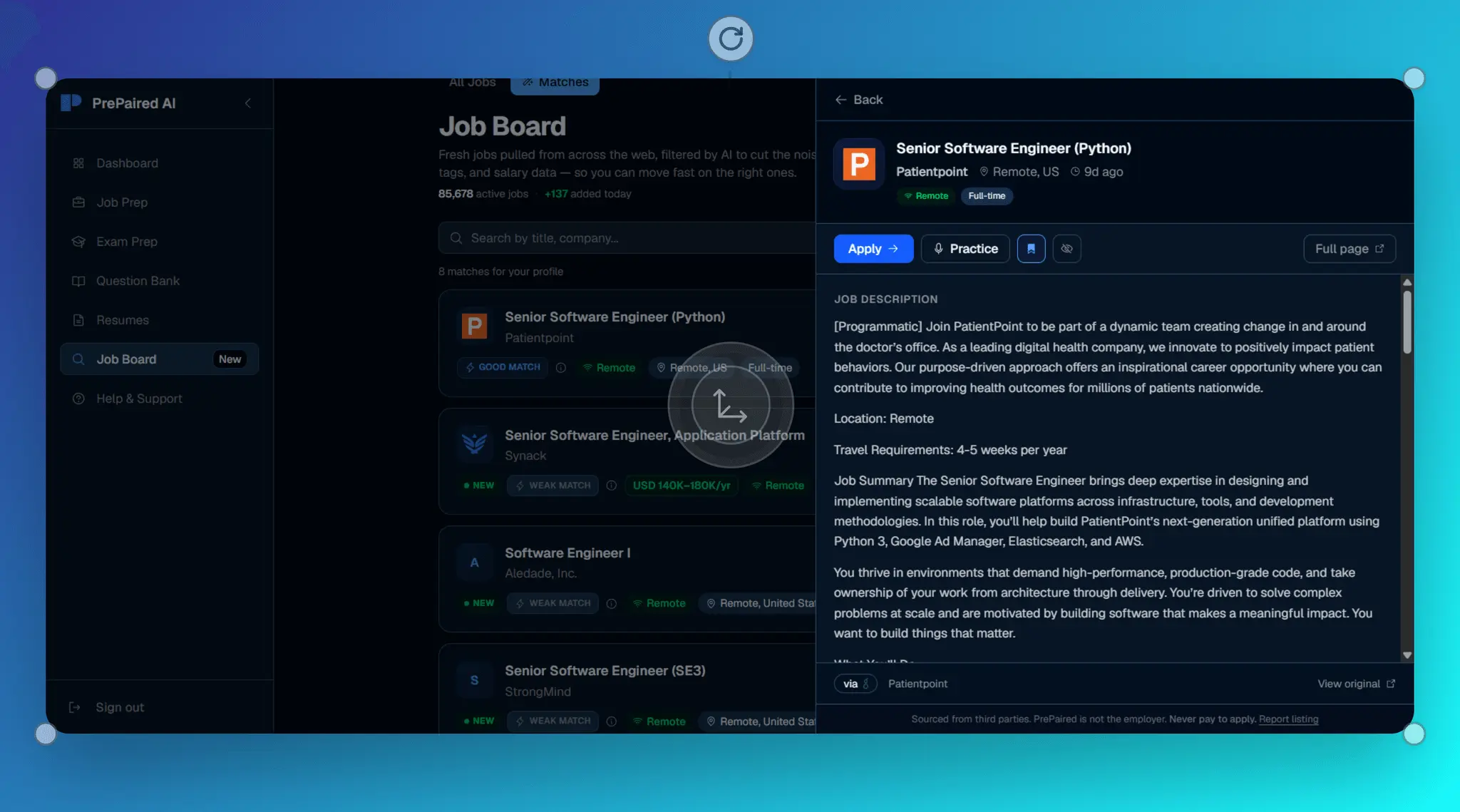Open Resumes in the sidebar
1460x812 pixels.
point(160,320)
